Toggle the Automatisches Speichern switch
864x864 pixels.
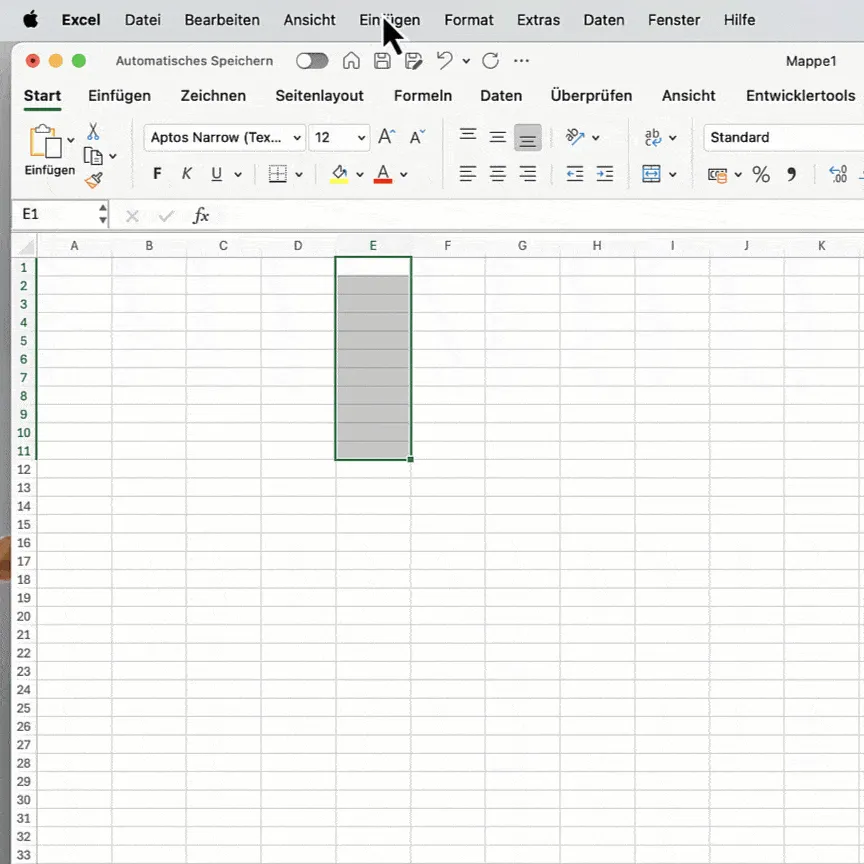[312, 61]
